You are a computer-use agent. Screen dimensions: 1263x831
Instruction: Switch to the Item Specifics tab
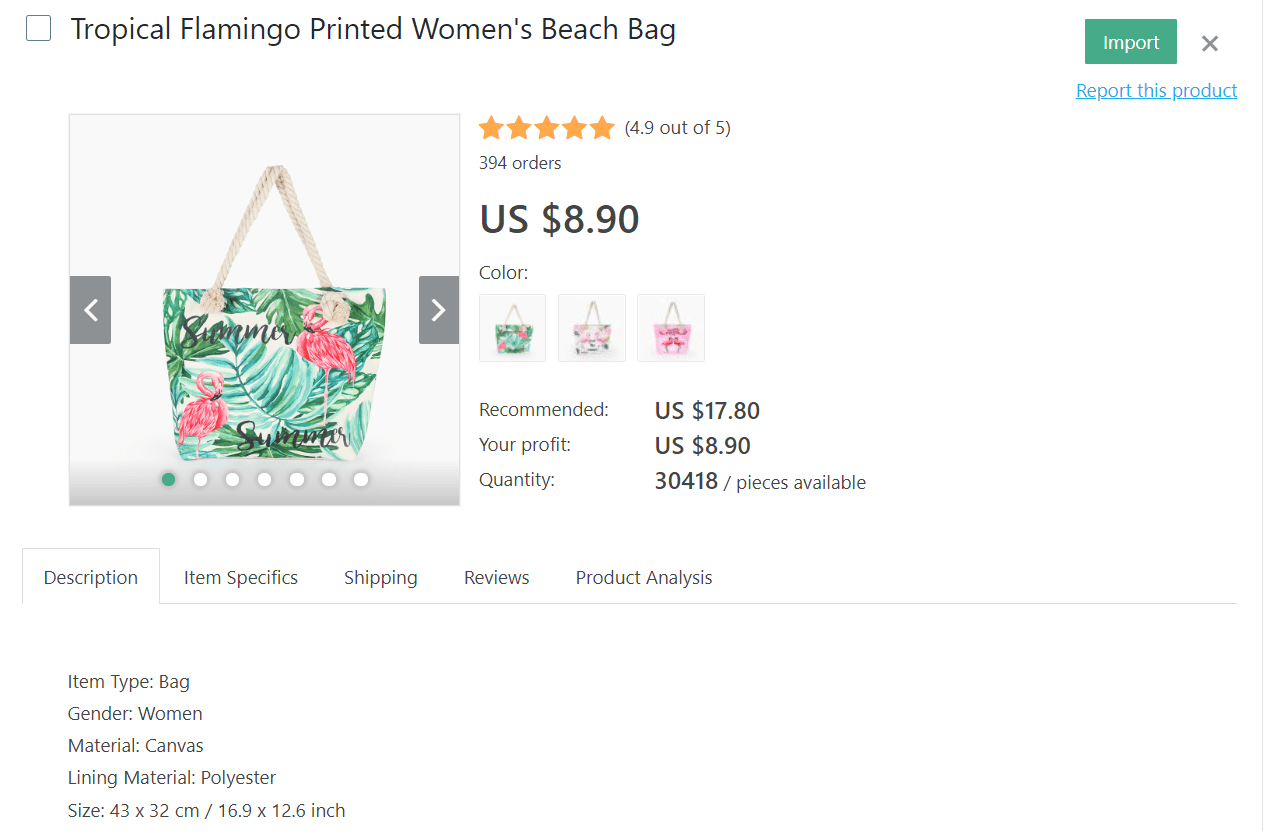pyautogui.click(x=240, y=577)
